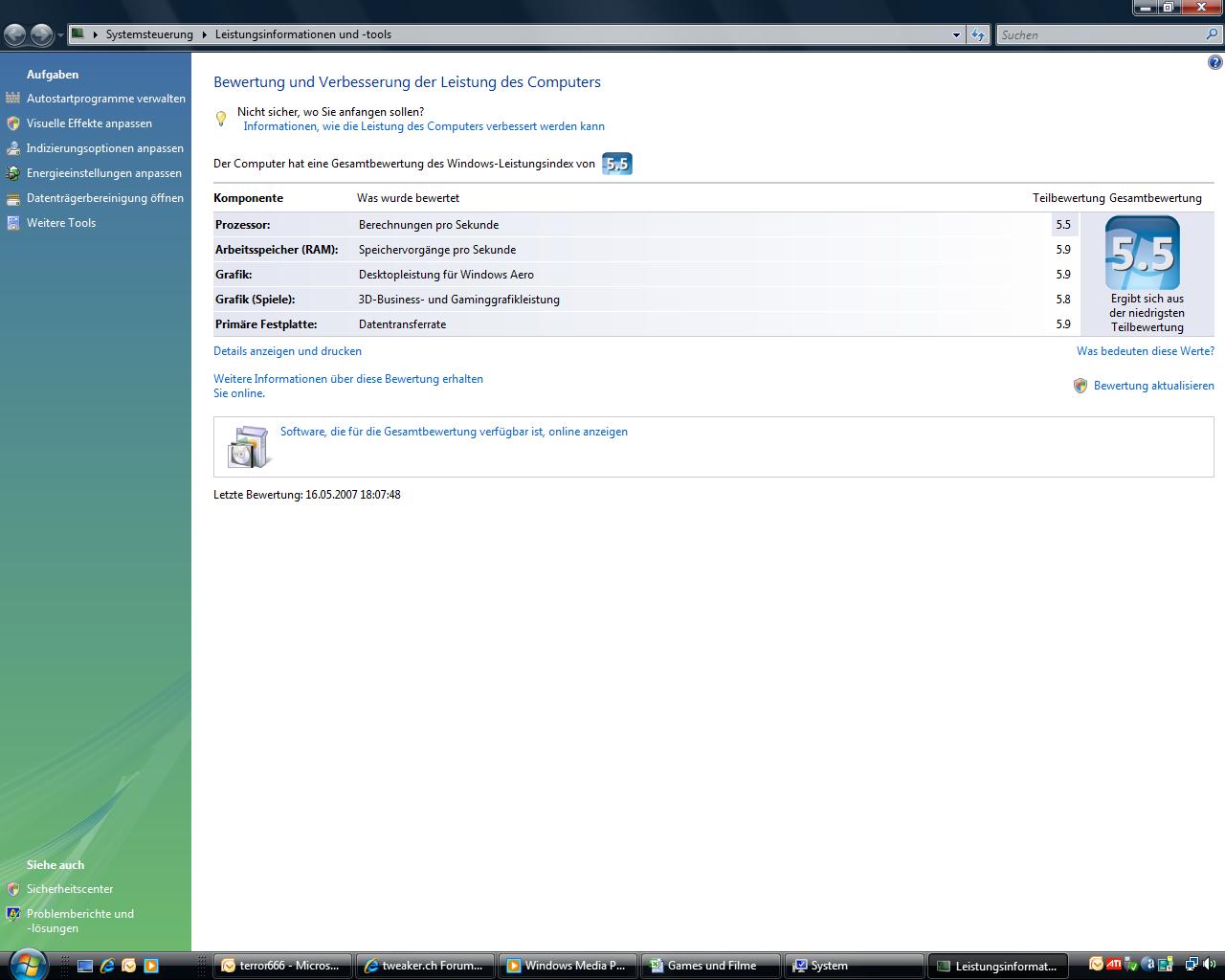Open the Details anzeigen und drucken link
This screenshot has width=1225, height=980.
point(287,351)
